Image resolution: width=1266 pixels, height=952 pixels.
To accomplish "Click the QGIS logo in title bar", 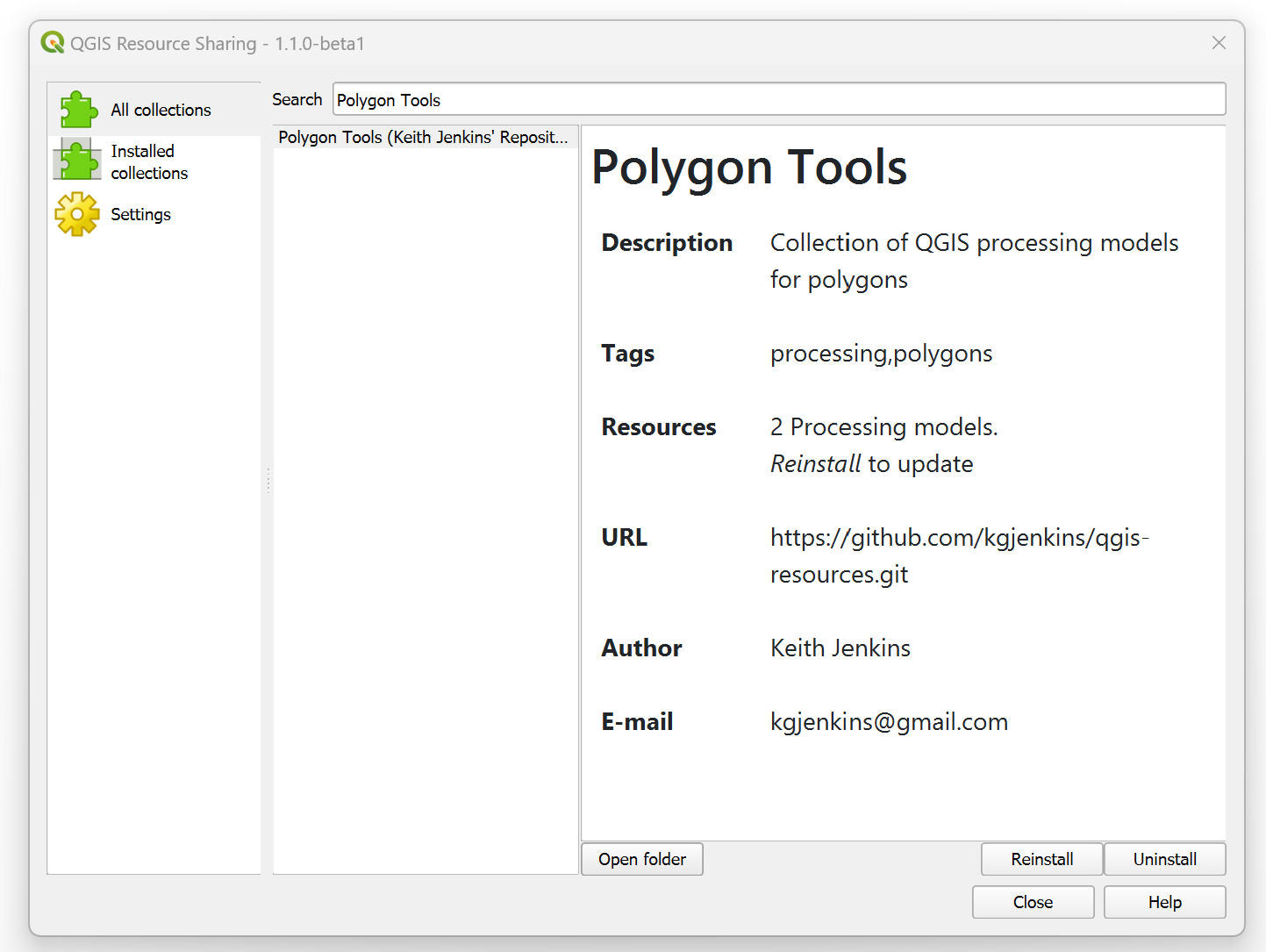I will pyautogui.click(x=53, y=43).
